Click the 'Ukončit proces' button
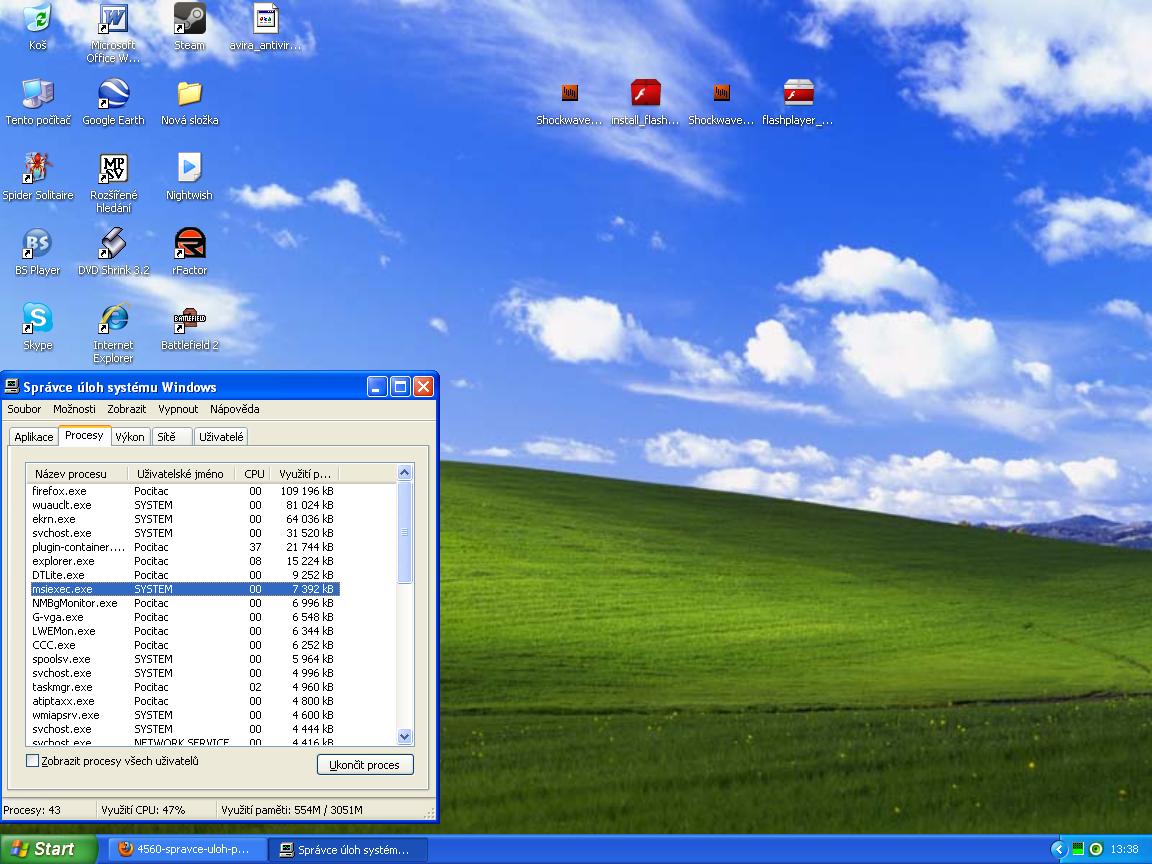The image size is (1152, 864). tap(365, 765)
